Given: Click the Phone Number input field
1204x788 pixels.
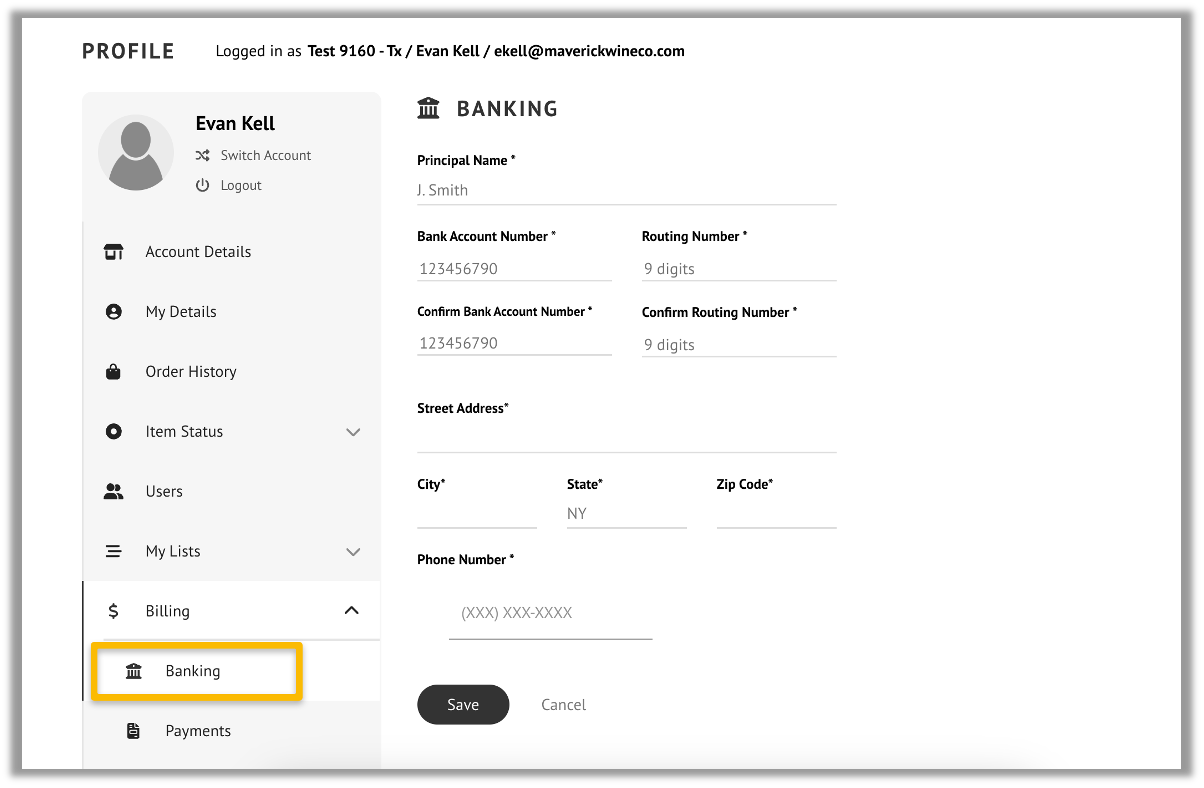Looking at the screenshot, I should click(x=550, y=613).
